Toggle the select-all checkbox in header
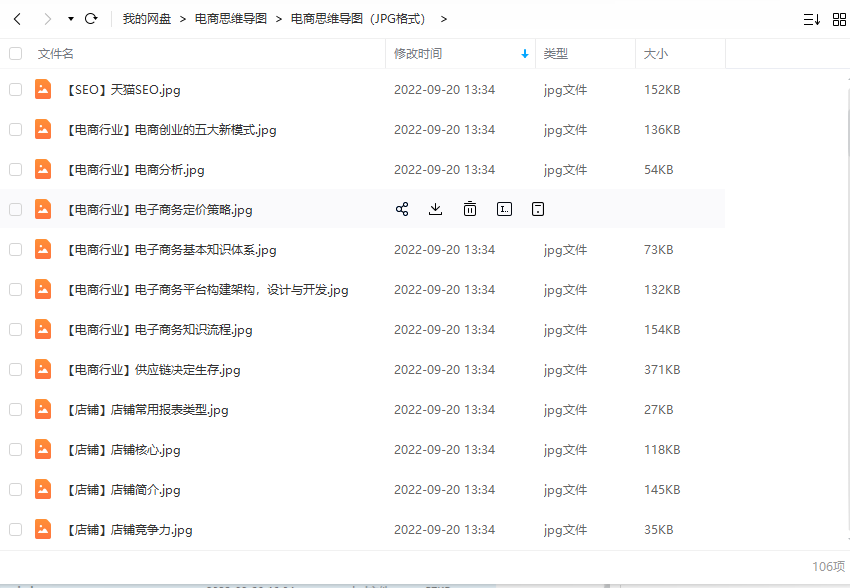The width and height of the screenshot is (850, 588). (x=16, y=54)
